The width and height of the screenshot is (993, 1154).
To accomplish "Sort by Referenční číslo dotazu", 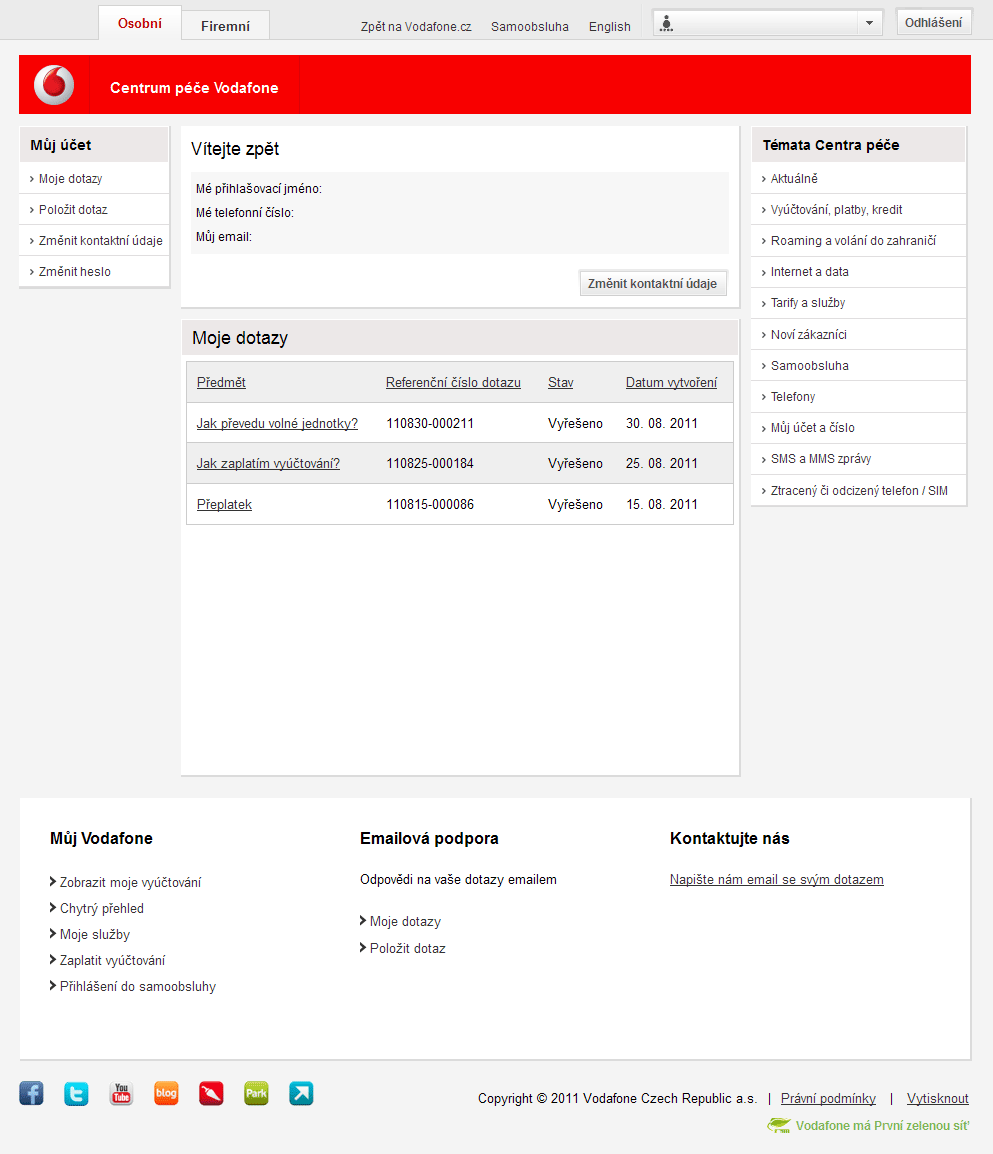I will point(453,383).
